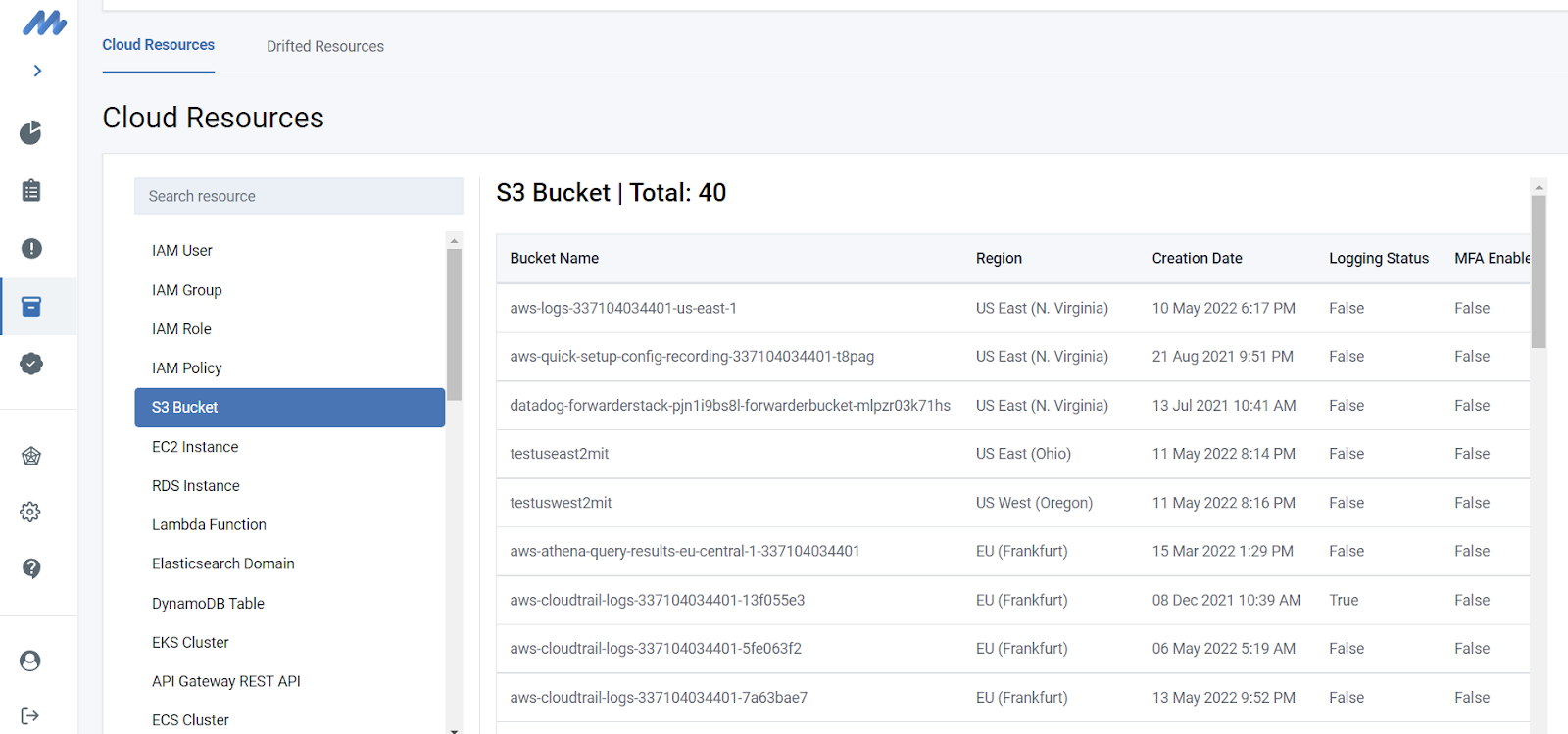Click bucket aws-quick-setup-config-recording-337104034401-t8pag
Screen dimensions: 1568x734
692,357
